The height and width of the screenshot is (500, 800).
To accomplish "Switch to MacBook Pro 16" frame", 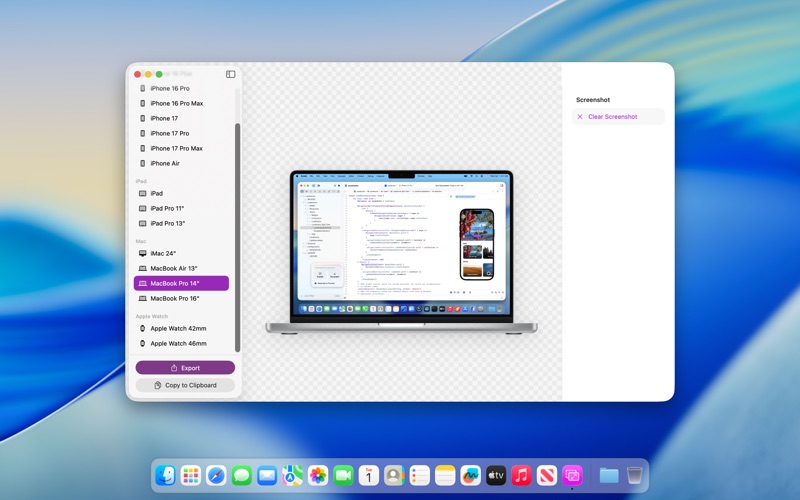I will (181, 298).
